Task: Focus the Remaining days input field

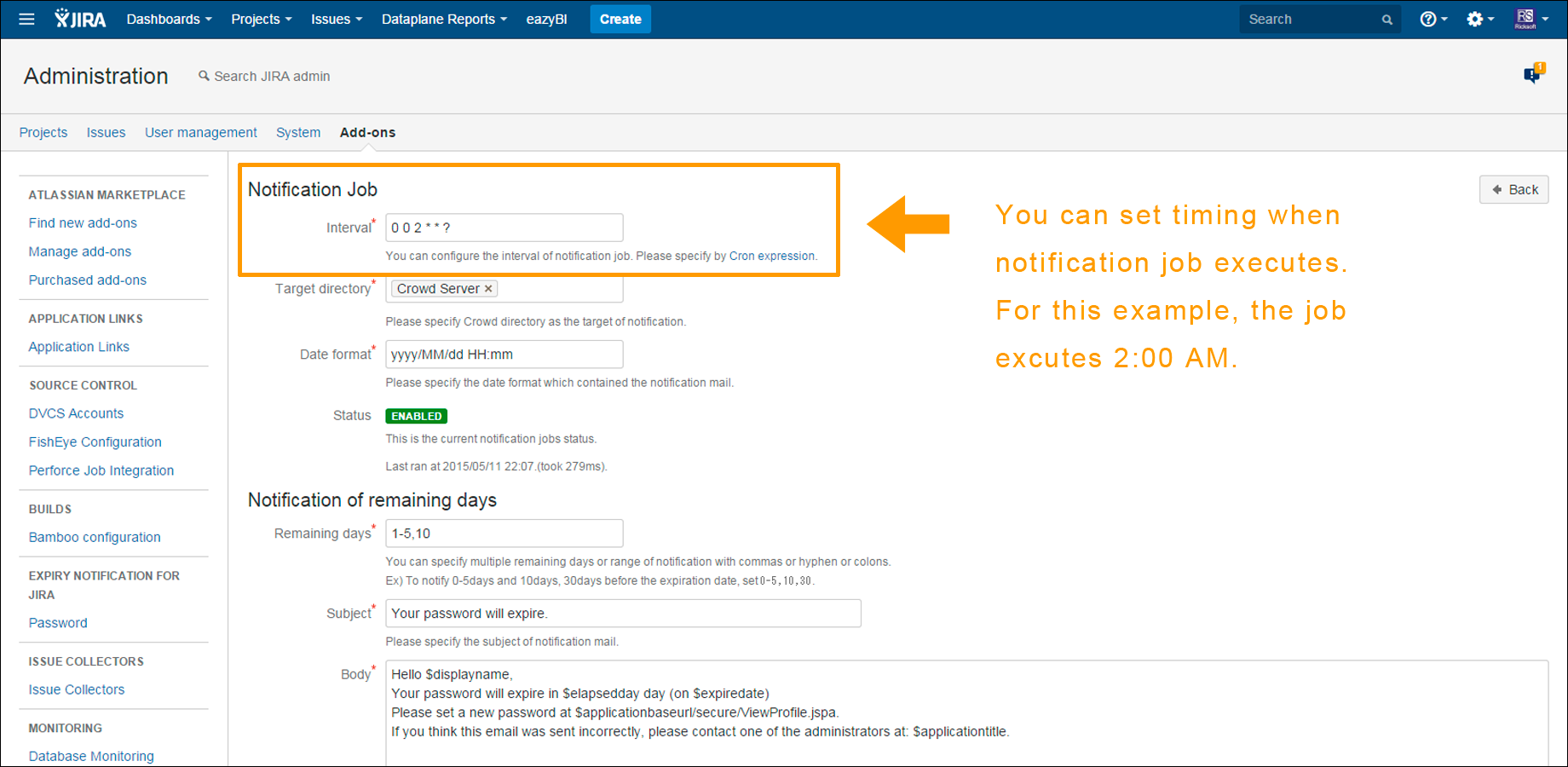Action: pos(504,533)
